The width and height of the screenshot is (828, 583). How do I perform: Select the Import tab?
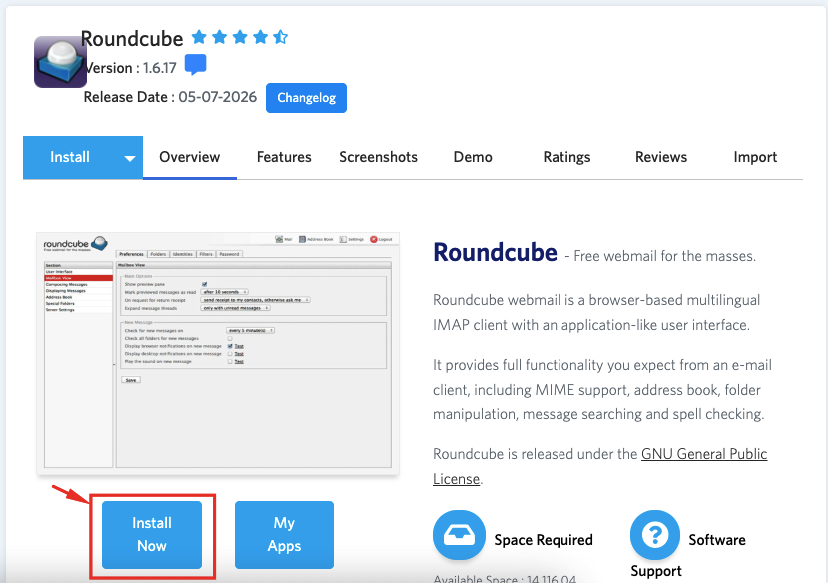[755, 157]
